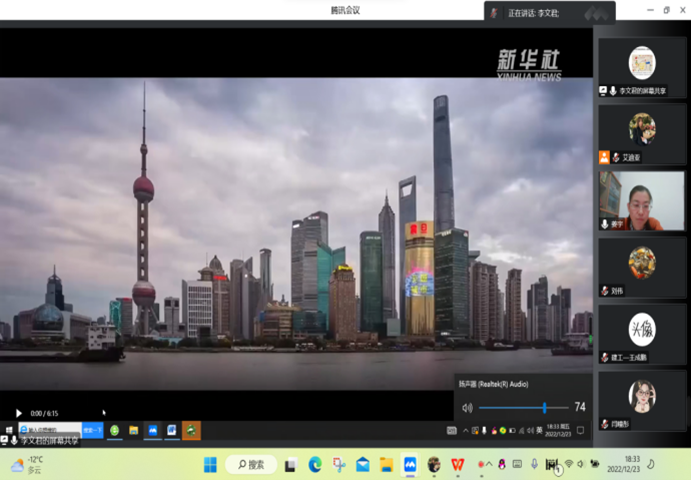
Task: Open shared screen's Windows Start button
Action: [x=9, y=430]
